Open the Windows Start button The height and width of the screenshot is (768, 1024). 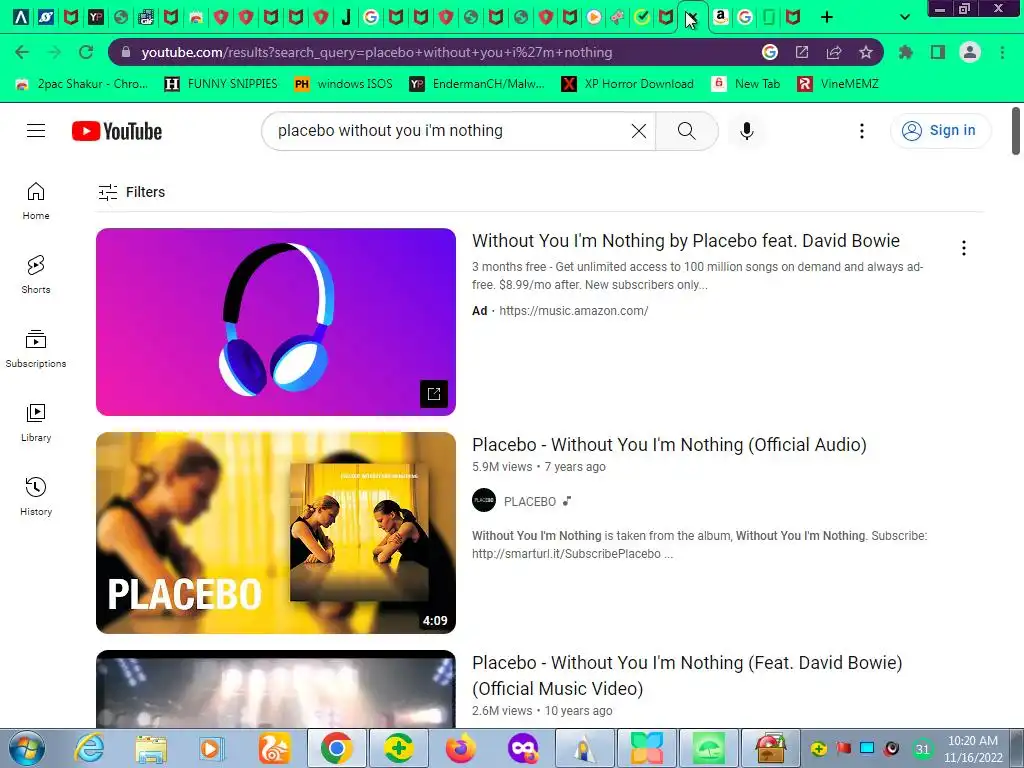click(26, 748)
